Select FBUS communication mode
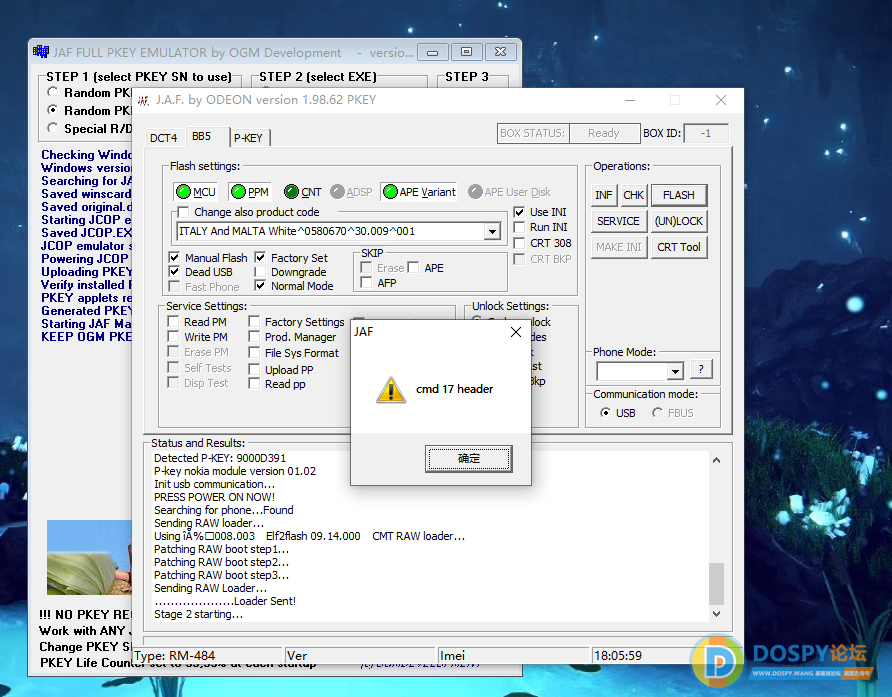The image size is (892, 697). pyautogui.click(x=658, y=413)
